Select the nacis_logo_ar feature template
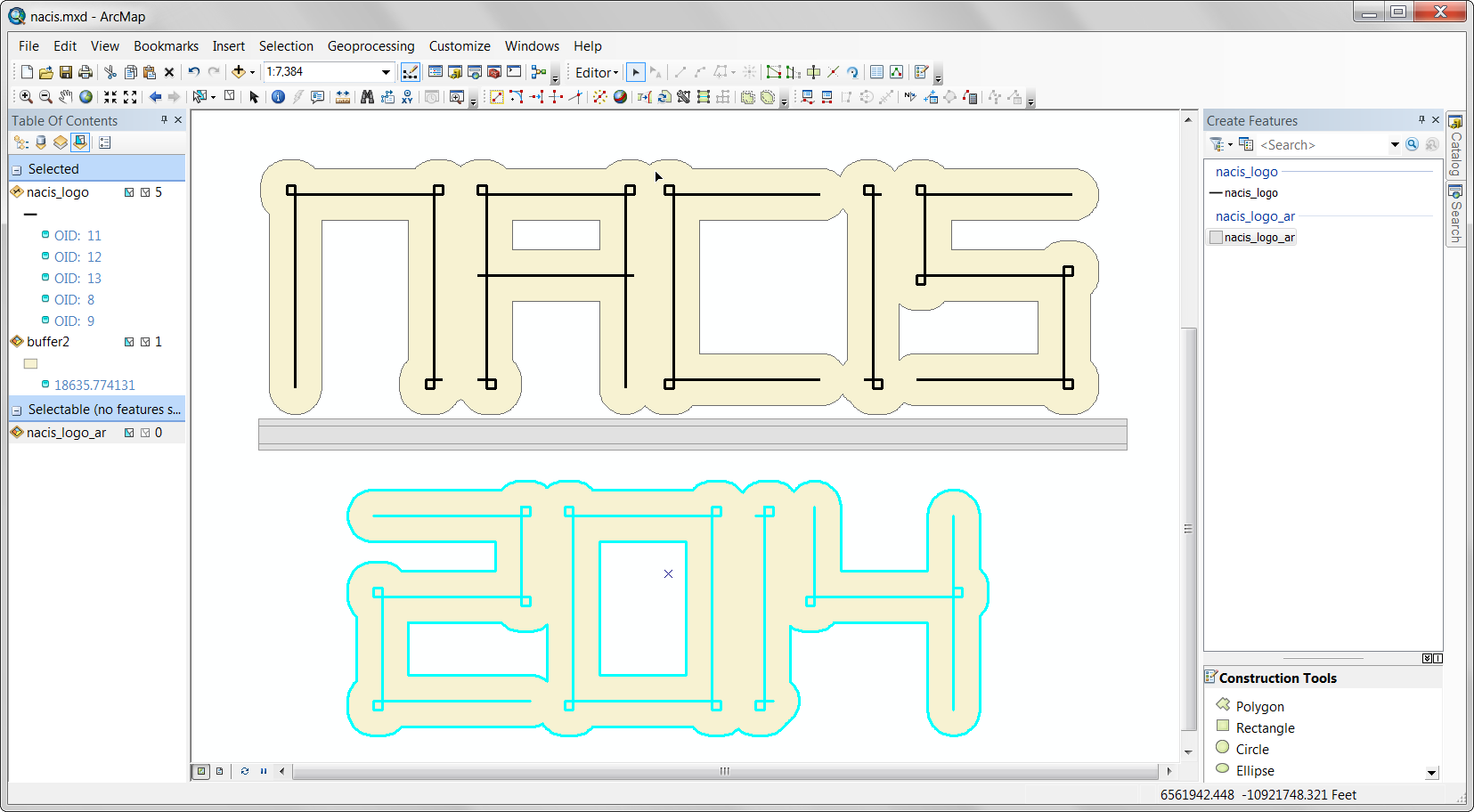 [x=1251, y=238]
